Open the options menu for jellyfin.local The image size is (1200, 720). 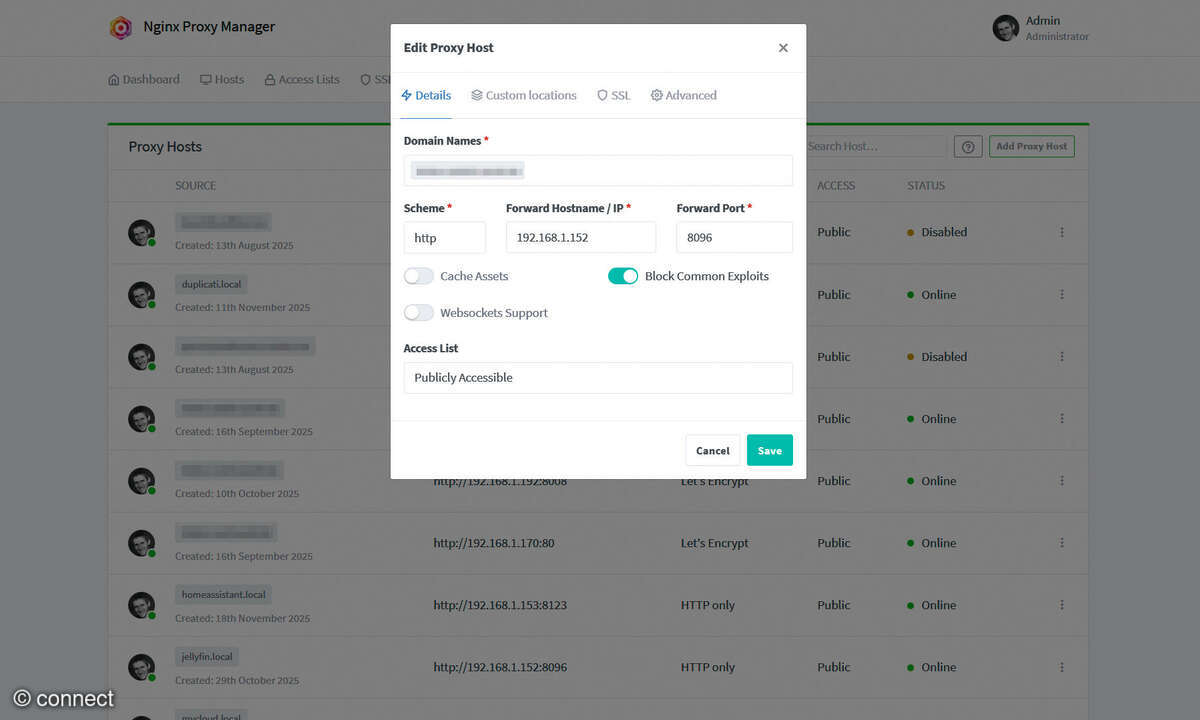[x=1062, y=667]
